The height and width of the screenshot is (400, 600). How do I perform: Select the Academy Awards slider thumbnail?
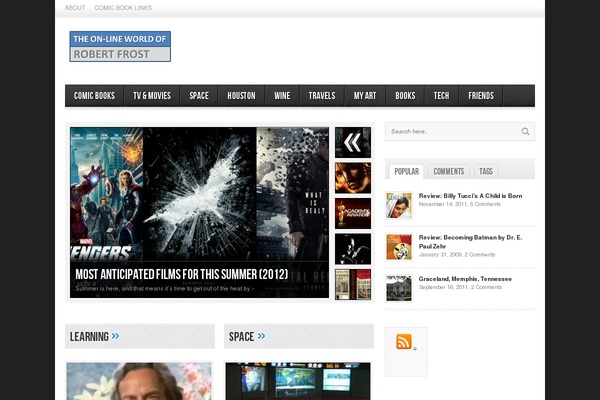pos(353,214)
